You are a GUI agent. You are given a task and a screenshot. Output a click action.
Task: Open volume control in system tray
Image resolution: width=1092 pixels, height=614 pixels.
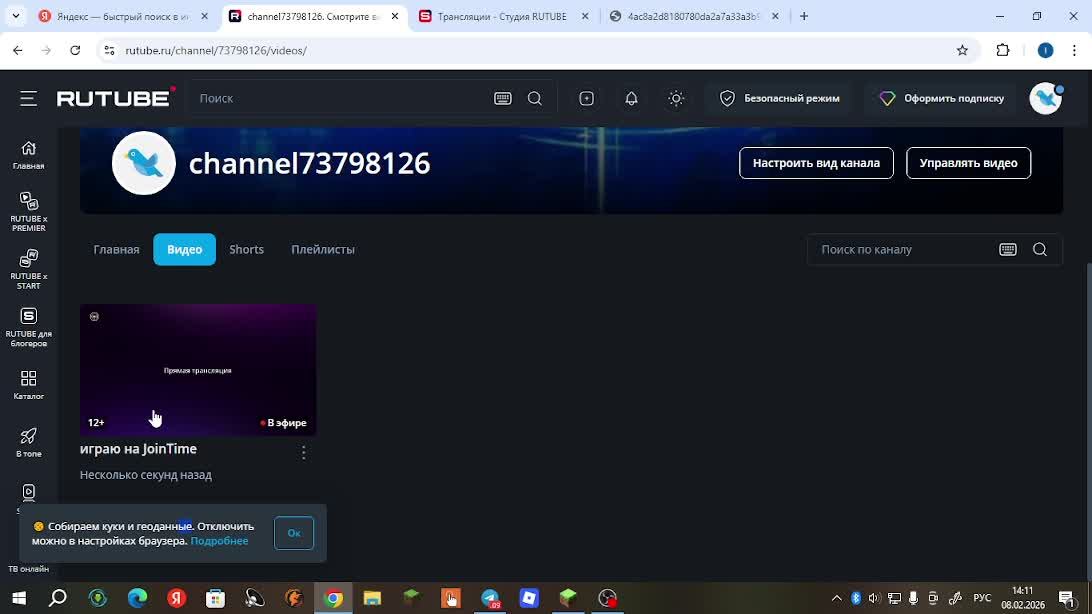tap(874, 598)
